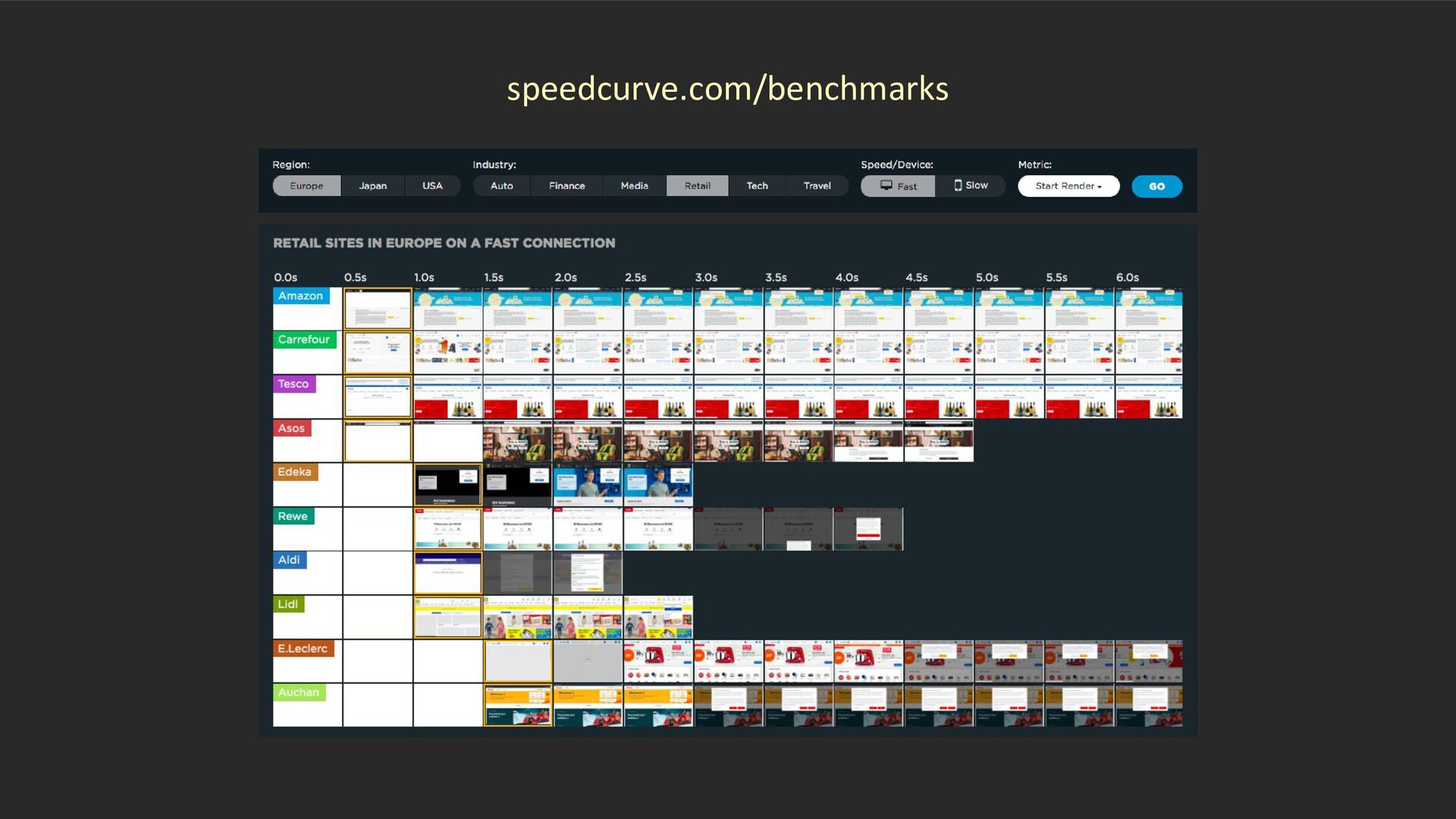Choose the Auto industry filter

click(501, 186)
